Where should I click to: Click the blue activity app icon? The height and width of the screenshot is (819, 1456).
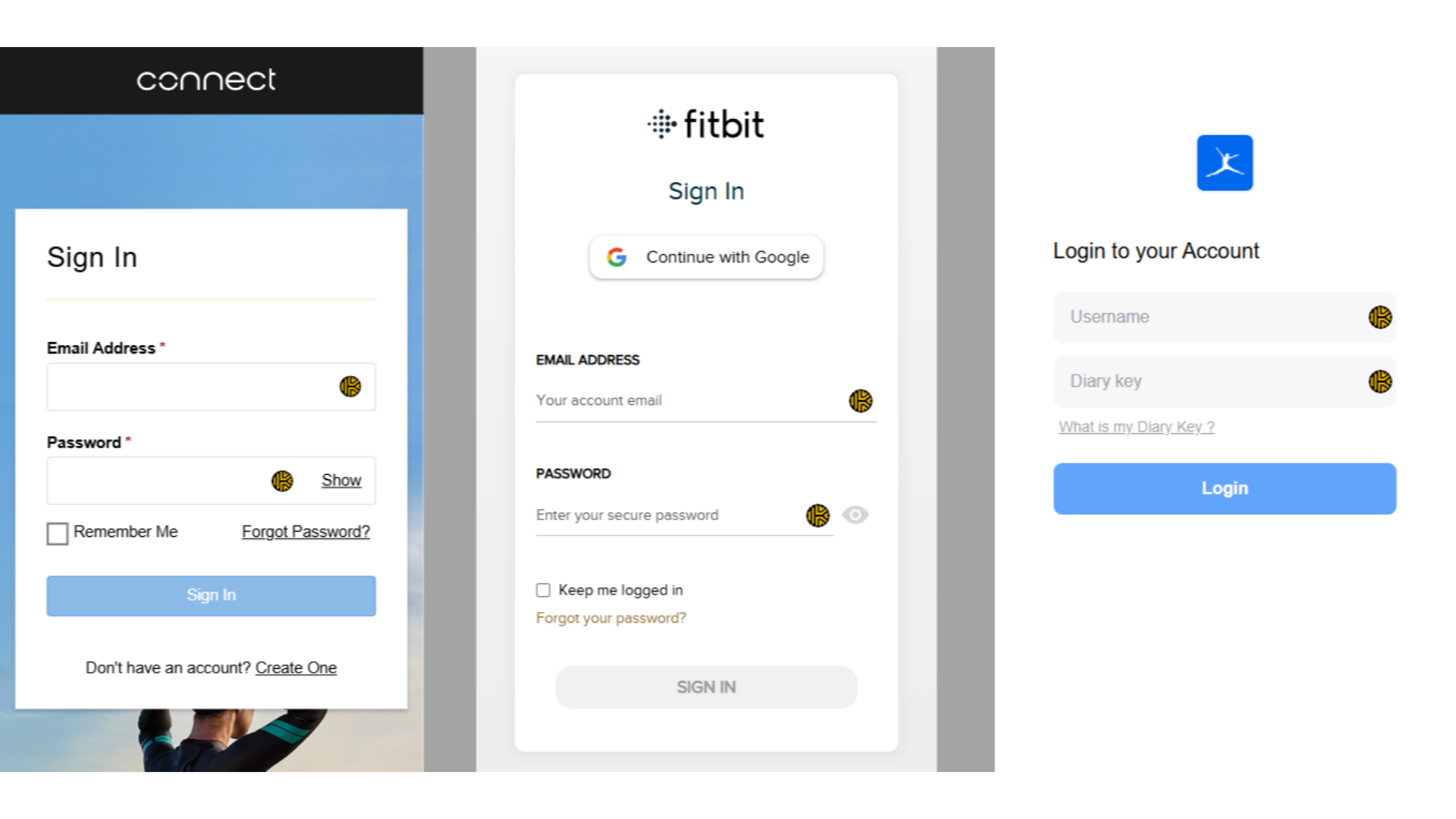[1225, 162]
